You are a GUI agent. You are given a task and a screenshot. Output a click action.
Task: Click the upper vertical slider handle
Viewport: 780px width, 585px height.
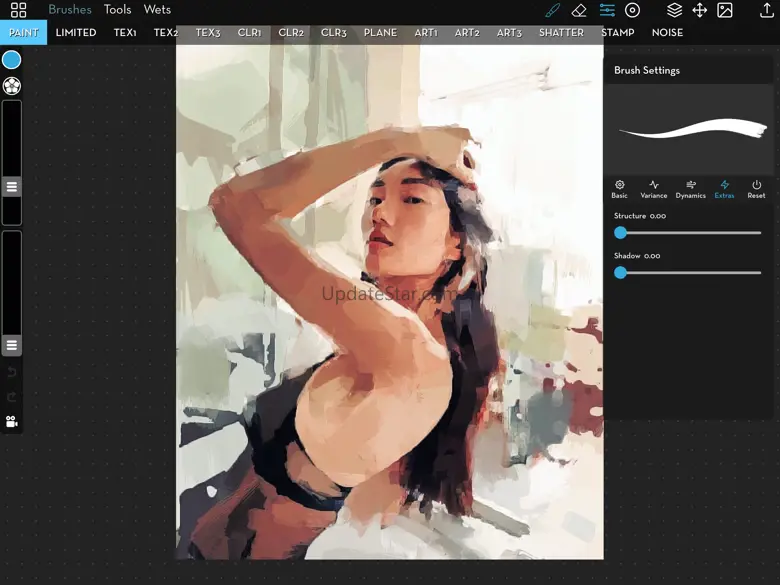pos(11,187)
